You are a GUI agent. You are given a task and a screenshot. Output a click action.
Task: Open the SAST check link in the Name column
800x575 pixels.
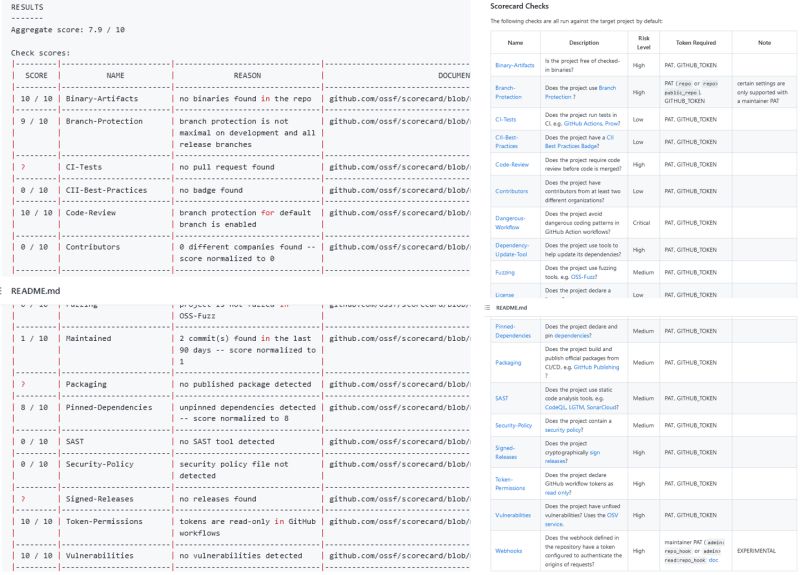502,398
